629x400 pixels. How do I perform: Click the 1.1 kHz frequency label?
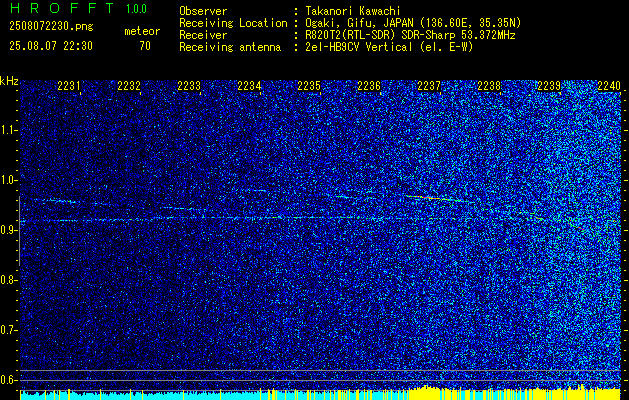point(8,130)
